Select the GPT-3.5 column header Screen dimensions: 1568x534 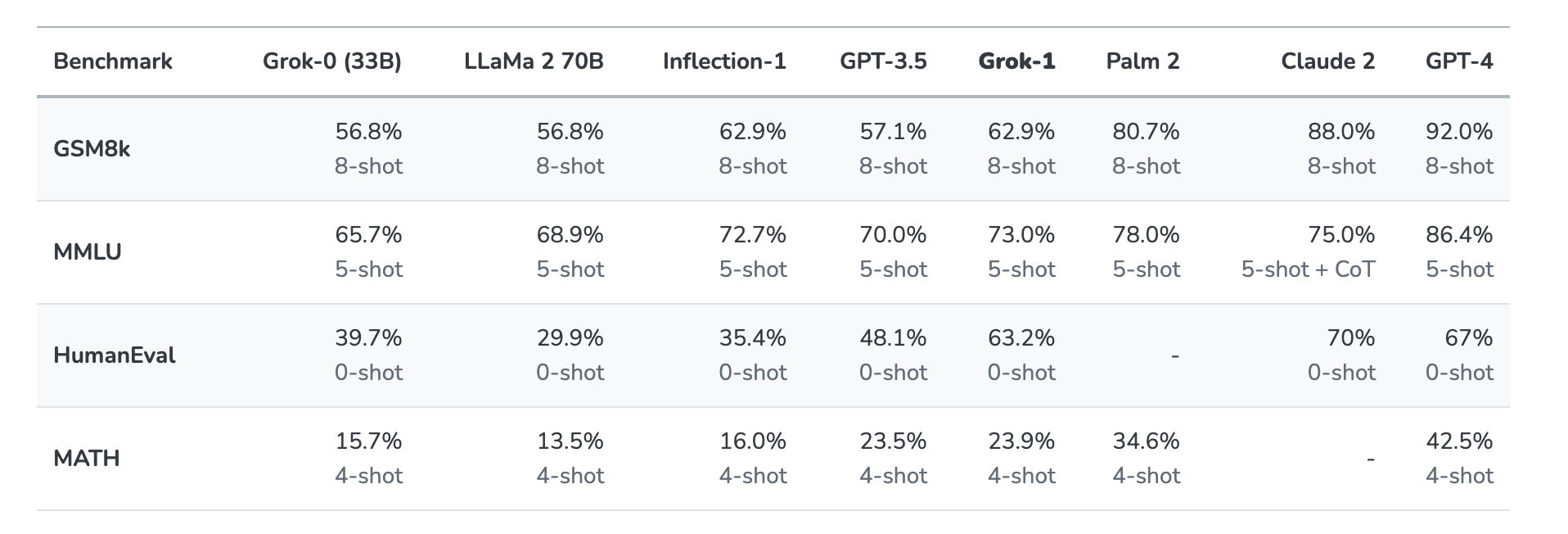[883, 61]
